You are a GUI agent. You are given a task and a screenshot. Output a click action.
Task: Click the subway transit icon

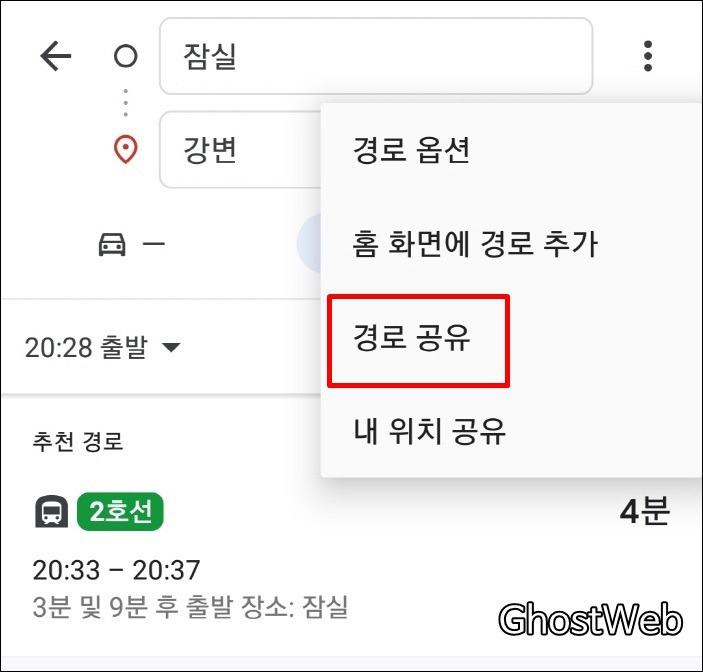(x=52, y=511)
